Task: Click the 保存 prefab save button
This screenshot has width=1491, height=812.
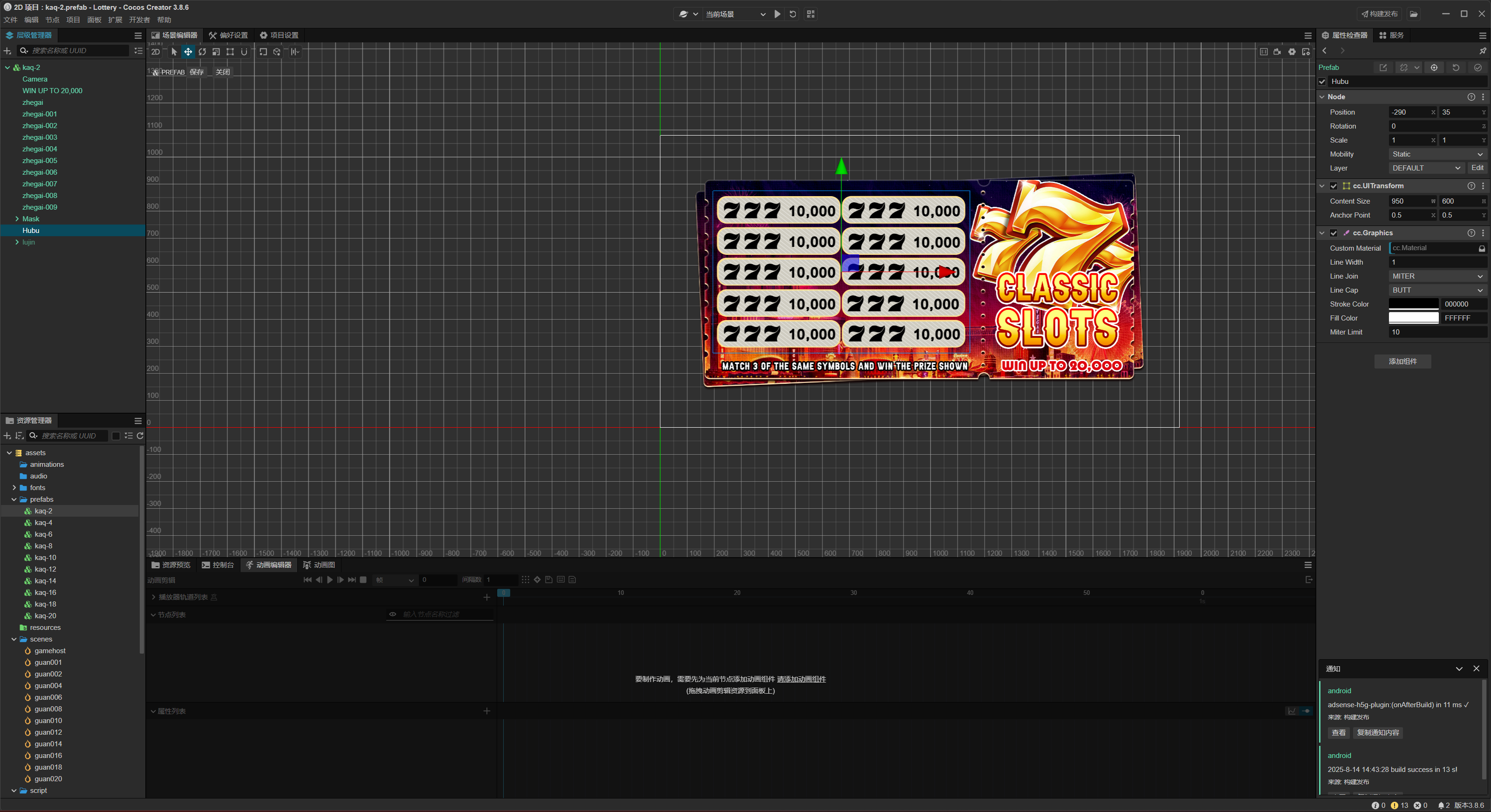Action: (x=197, y=72)
